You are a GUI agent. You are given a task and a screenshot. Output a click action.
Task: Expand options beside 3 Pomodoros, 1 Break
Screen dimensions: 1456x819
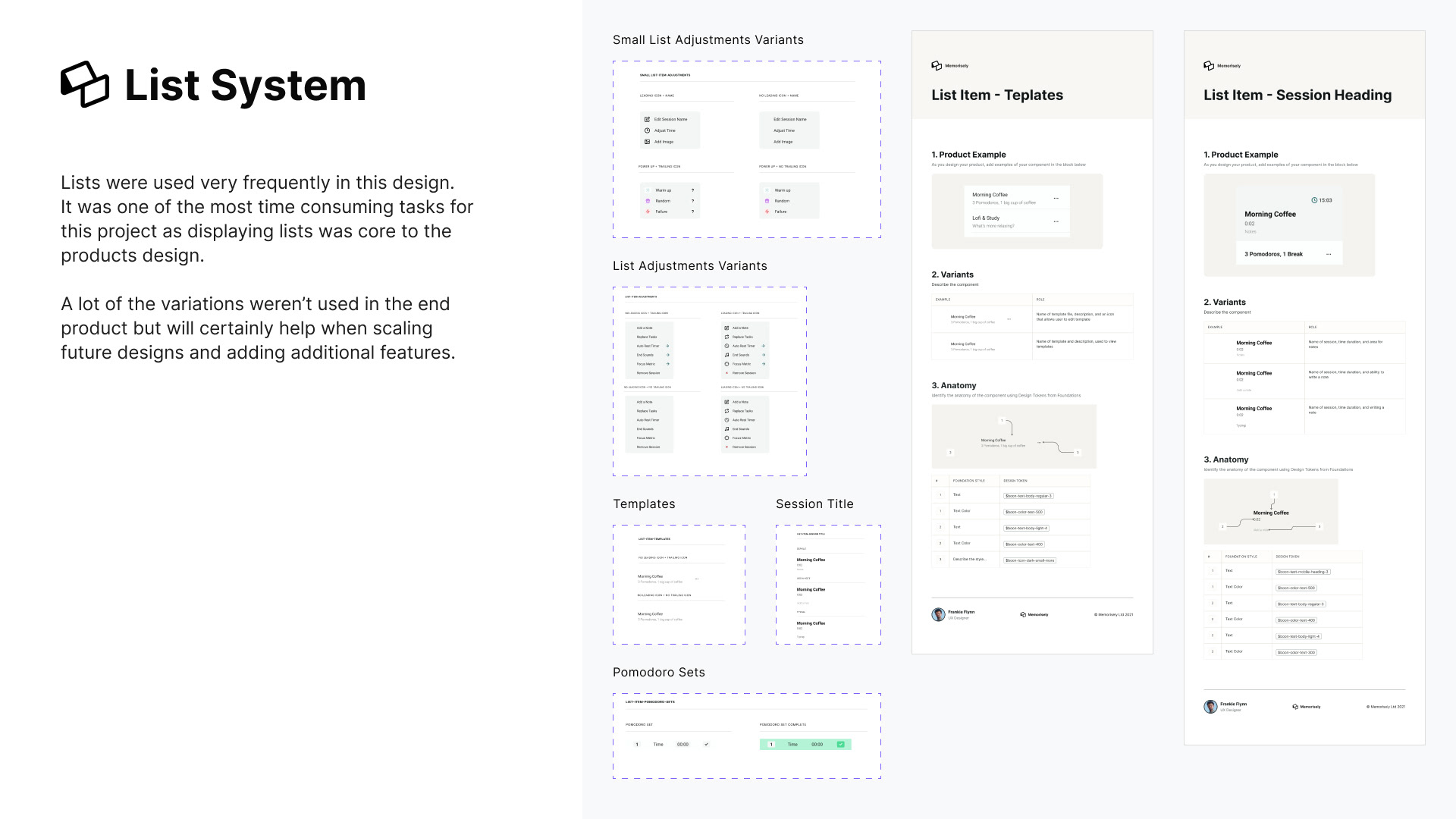[x=1329, y=254]
